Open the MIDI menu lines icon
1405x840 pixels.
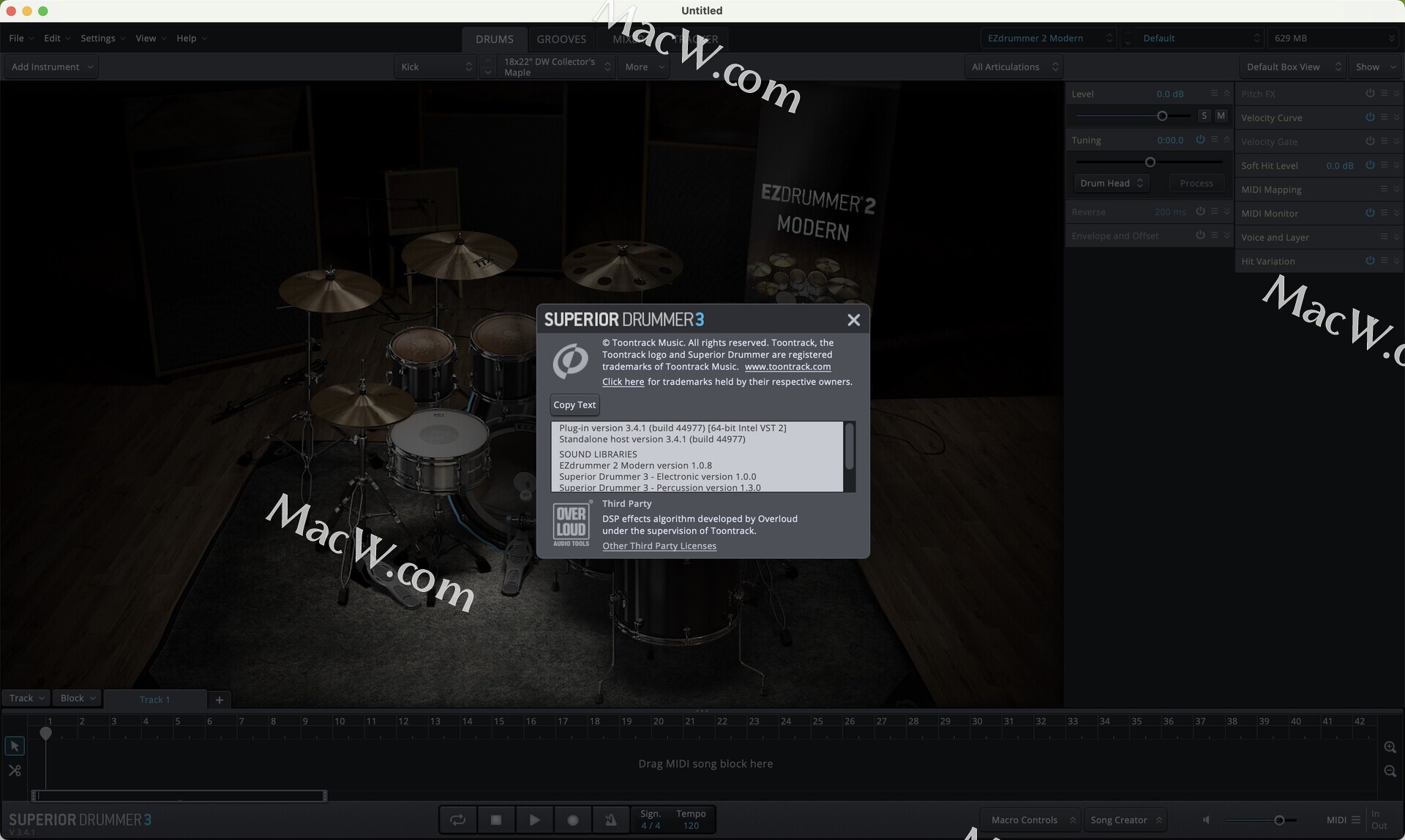[1356, 820]
